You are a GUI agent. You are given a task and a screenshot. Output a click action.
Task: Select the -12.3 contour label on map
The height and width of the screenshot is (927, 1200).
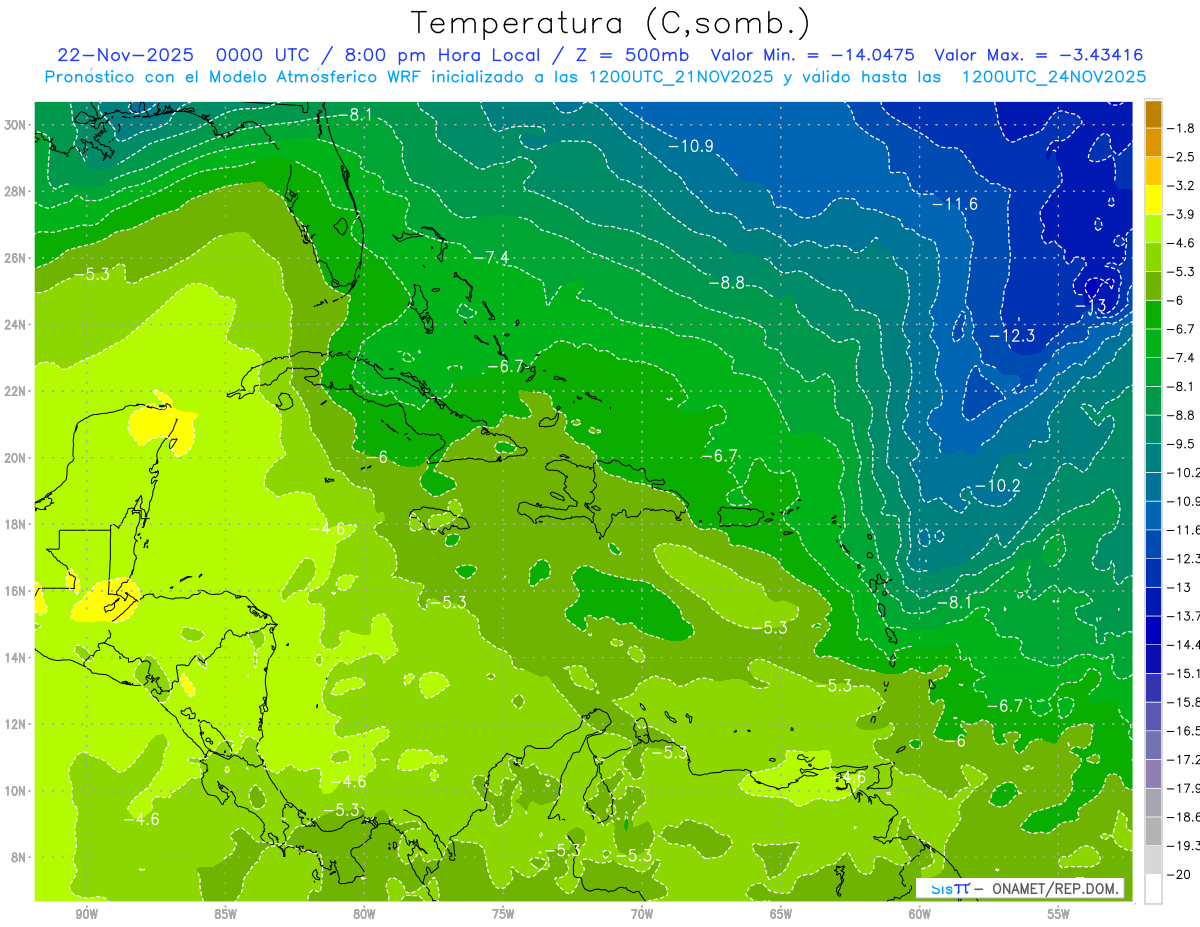(x=1012, y=336)
